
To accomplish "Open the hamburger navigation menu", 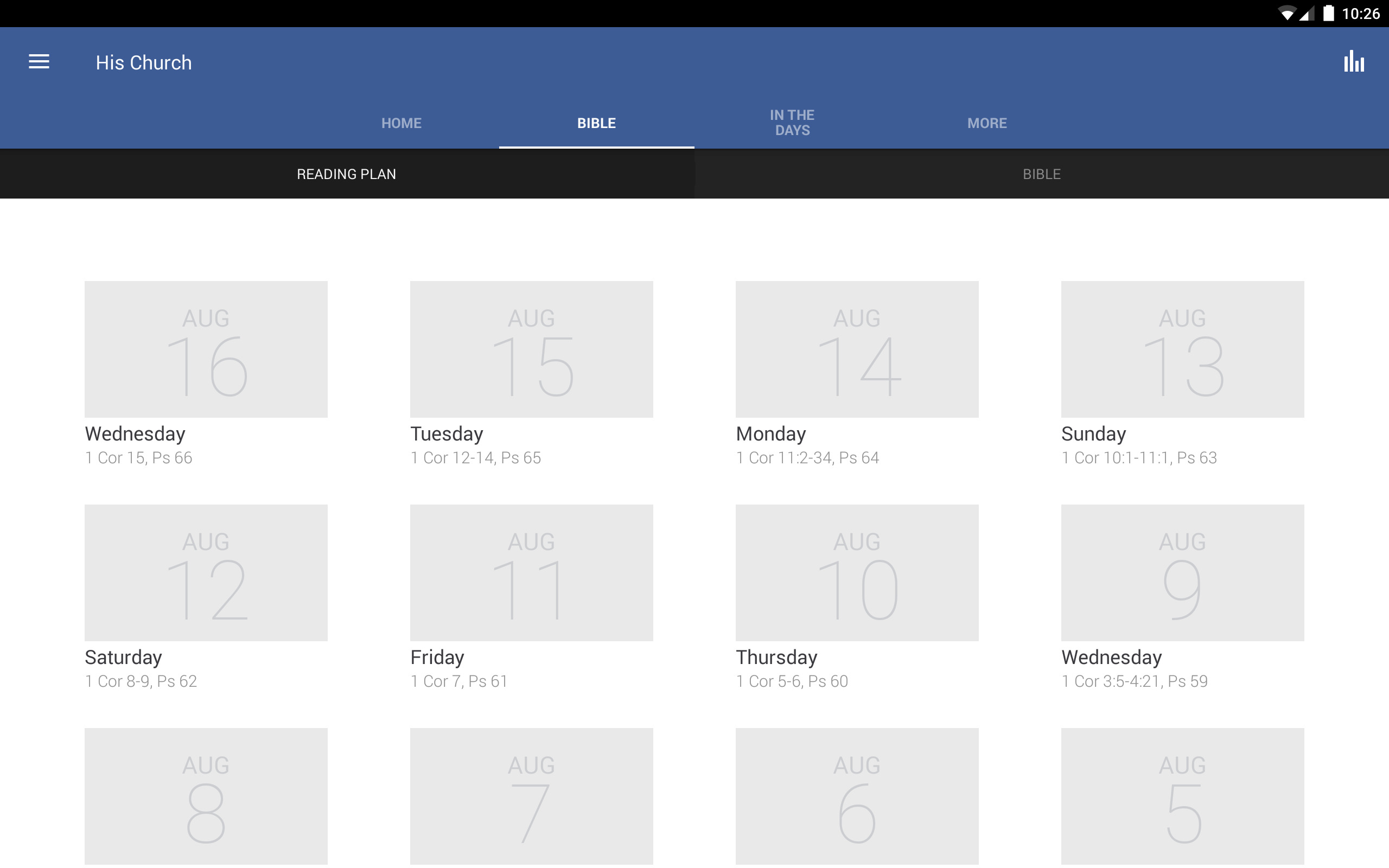I will click(x=39, y=61).
